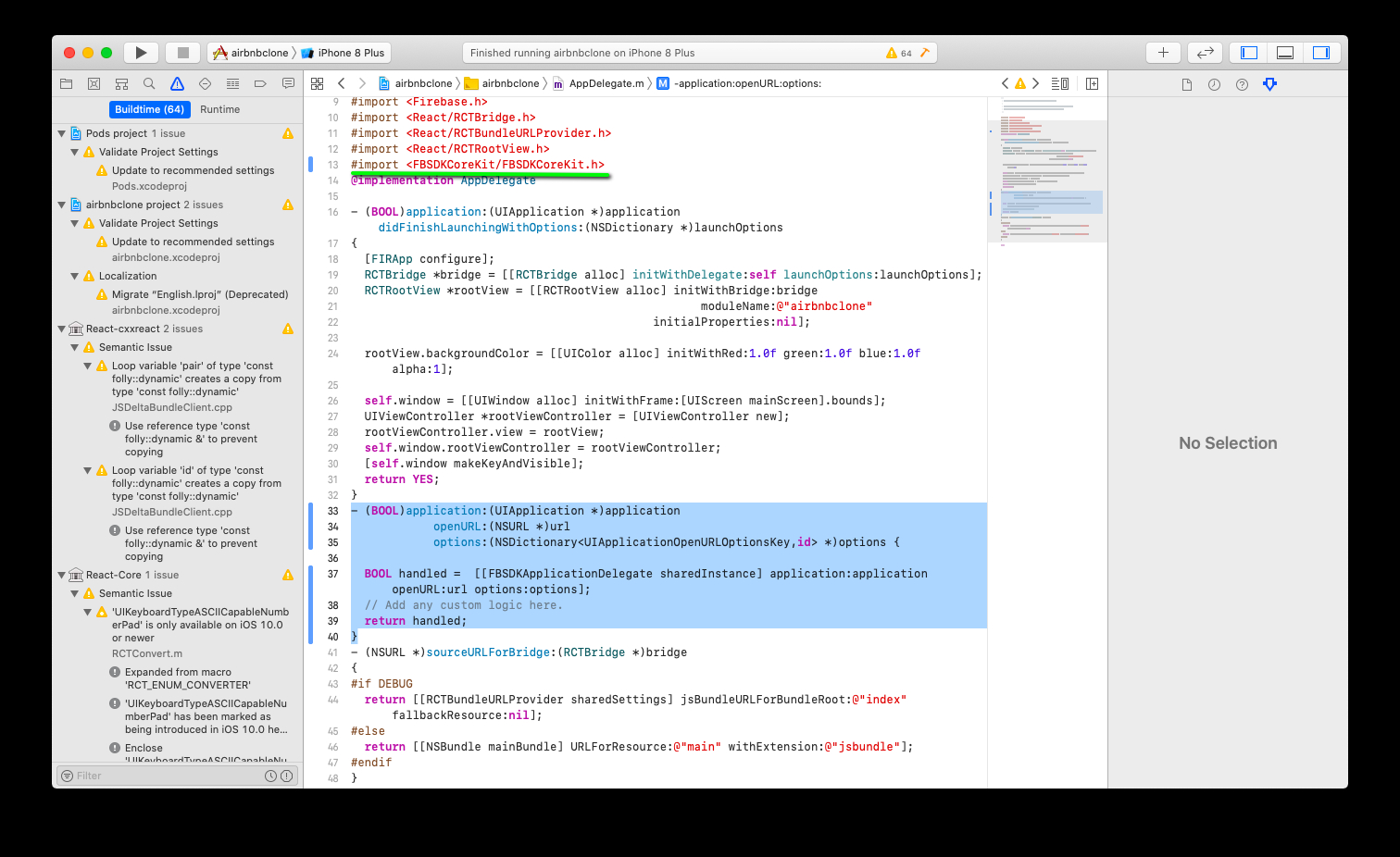Screen dimensions: 1400x857
Task: Add an editor on the right
Action: (1092, 83)
